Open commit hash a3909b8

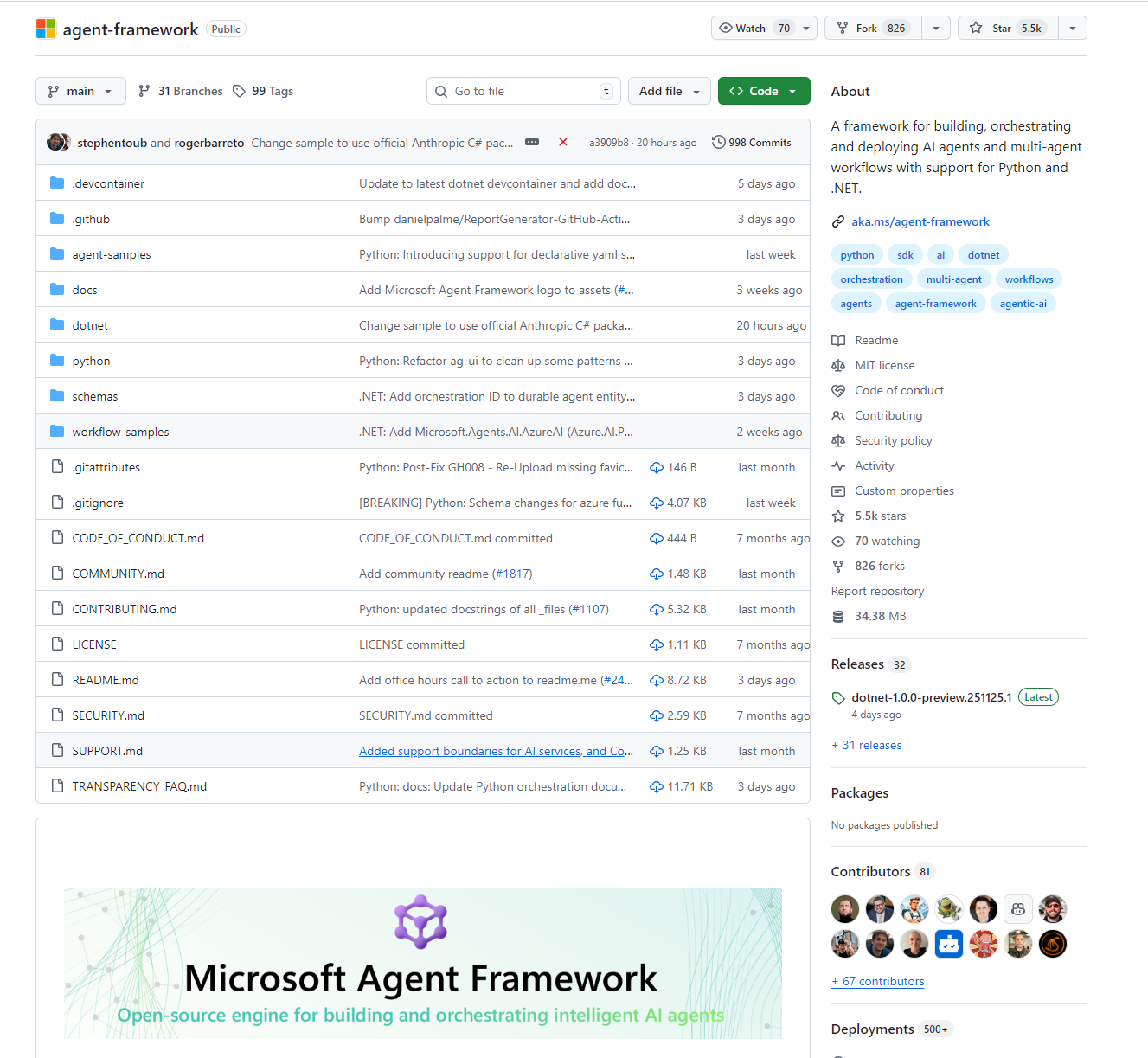pyautogui.click(x=609, y=143)
